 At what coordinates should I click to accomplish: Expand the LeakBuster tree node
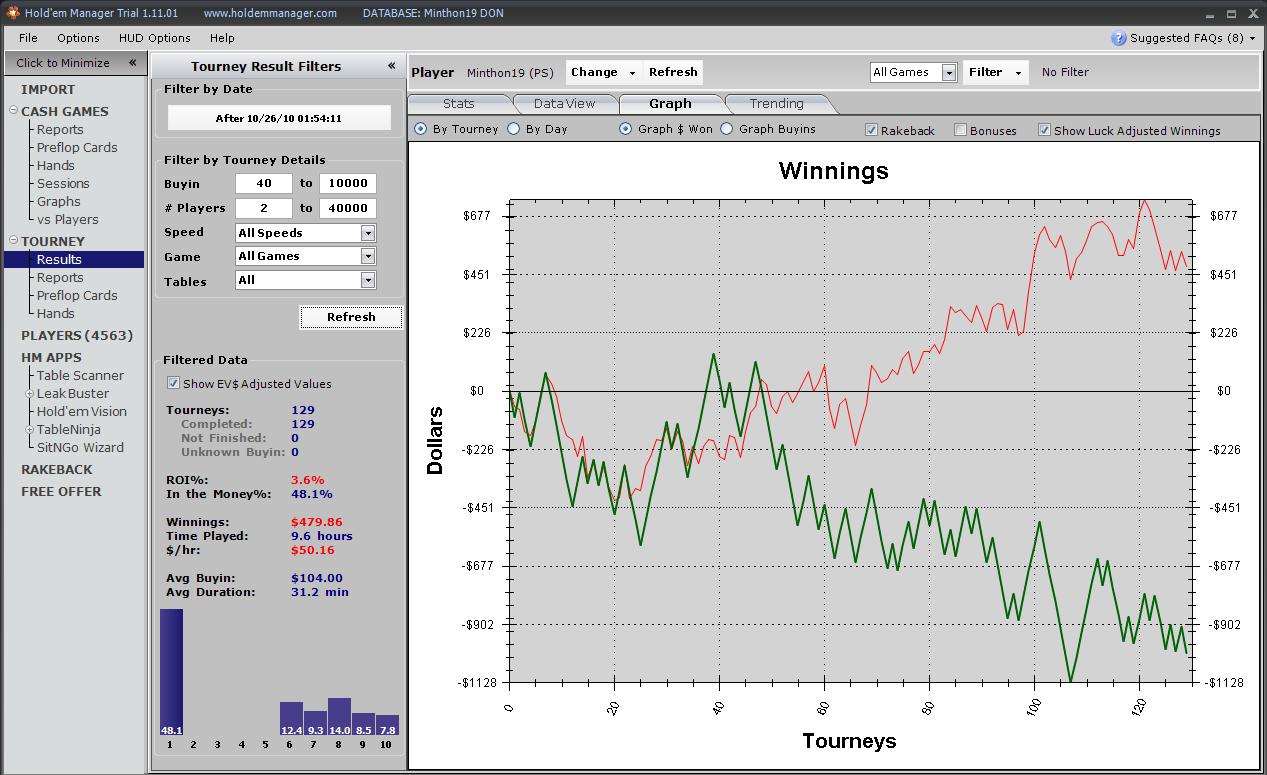(30, 394)
